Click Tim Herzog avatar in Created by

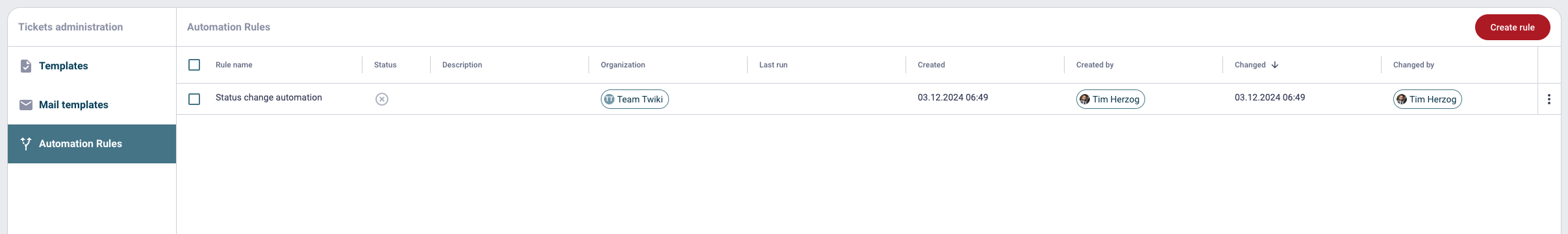coord(1085,99)
